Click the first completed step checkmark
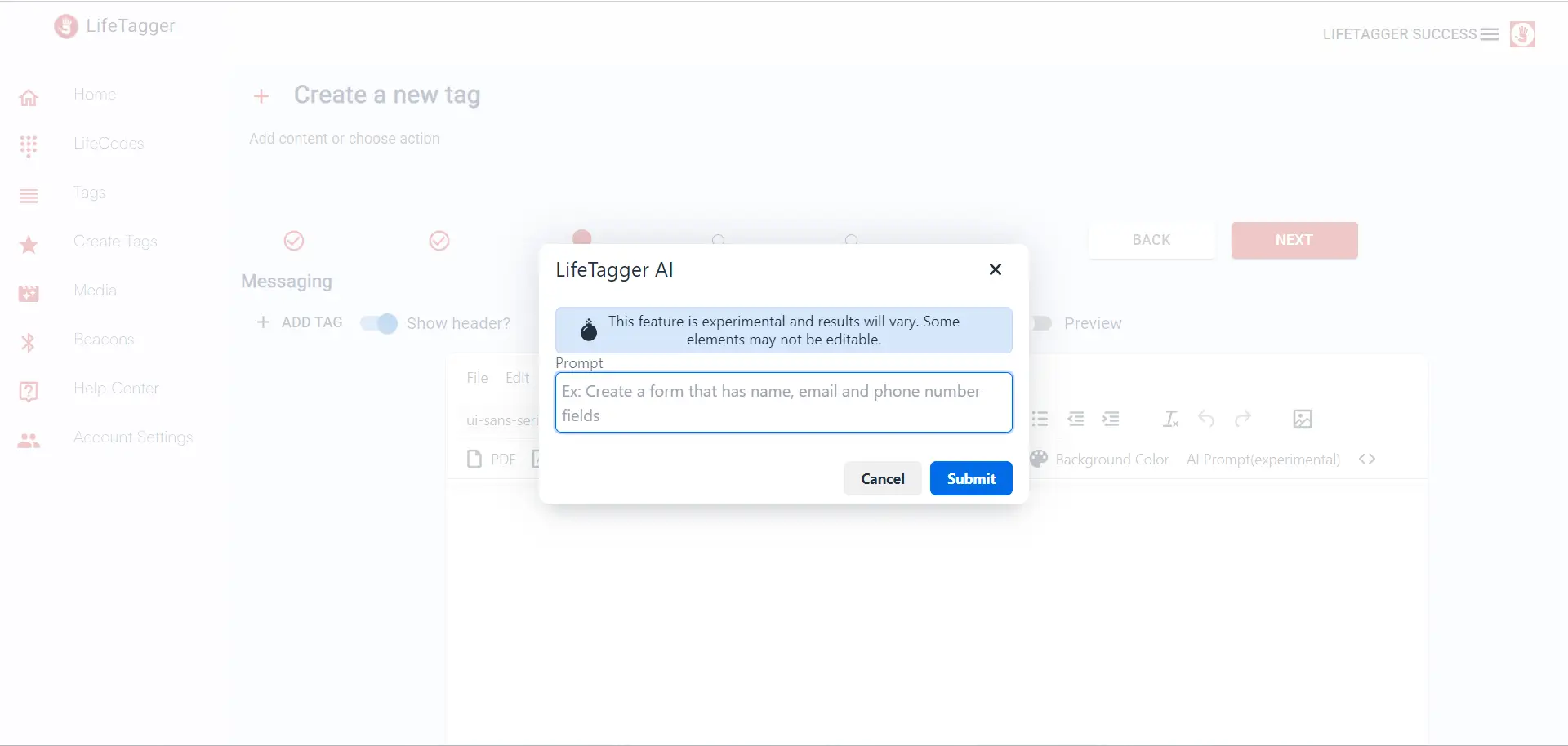Viewport: 1568px width, 746px height. (294, 241)
